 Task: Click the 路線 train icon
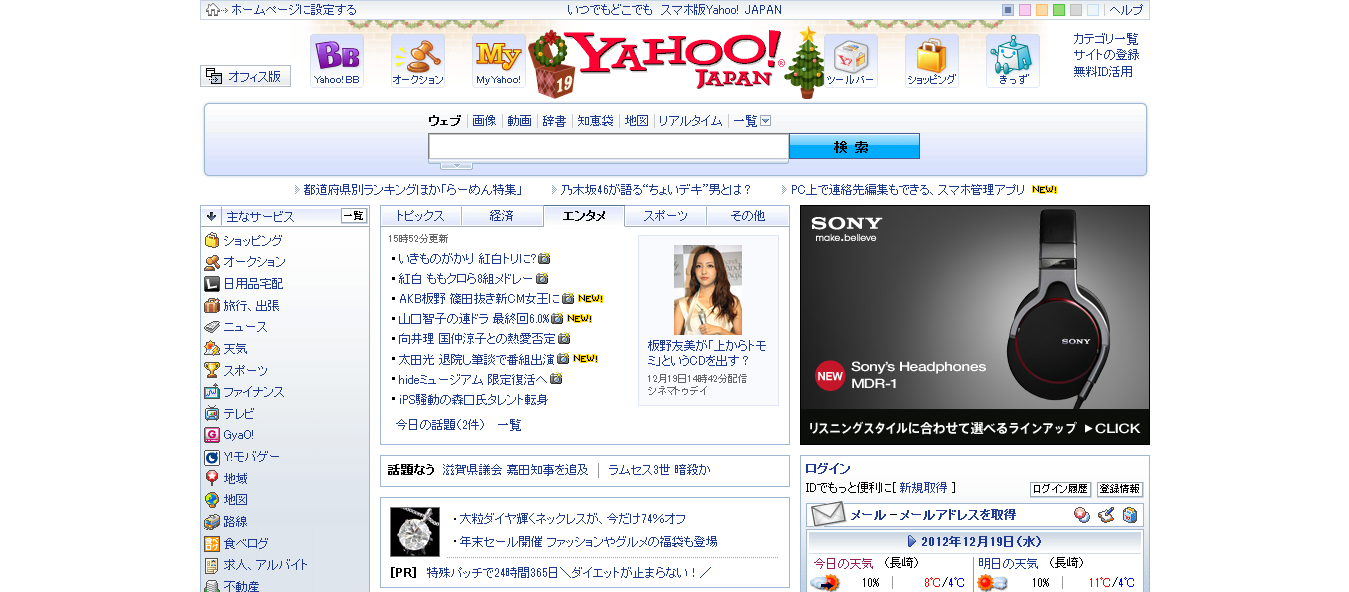(212, 522)
